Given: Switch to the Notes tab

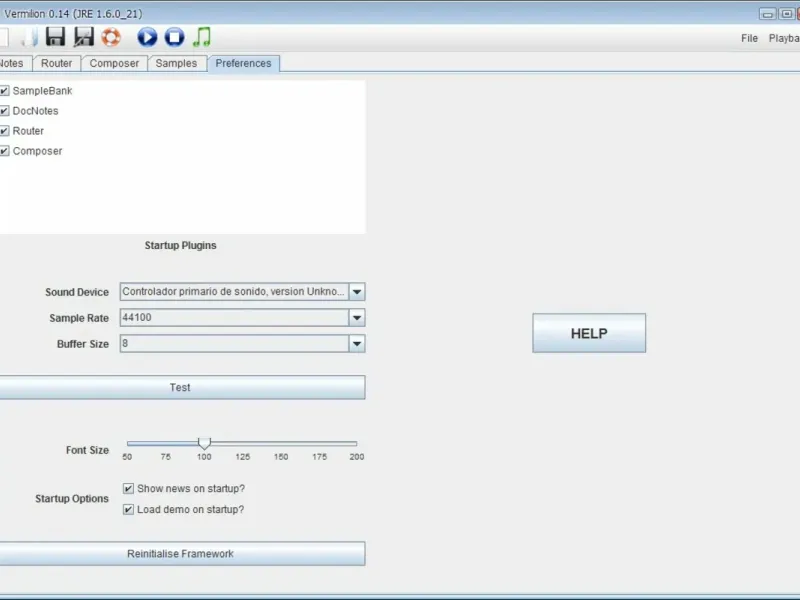Looking at the screenshot, I should (14, 63).
